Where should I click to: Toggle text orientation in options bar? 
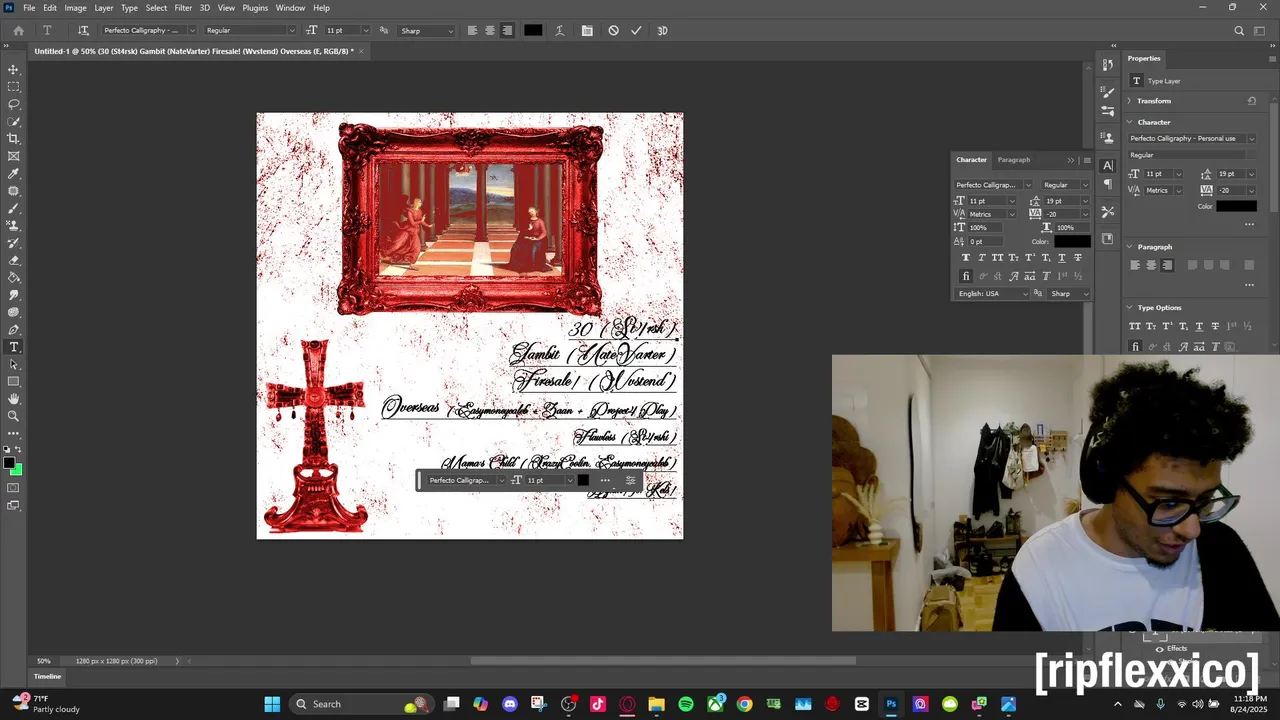(x=83, y=30)
